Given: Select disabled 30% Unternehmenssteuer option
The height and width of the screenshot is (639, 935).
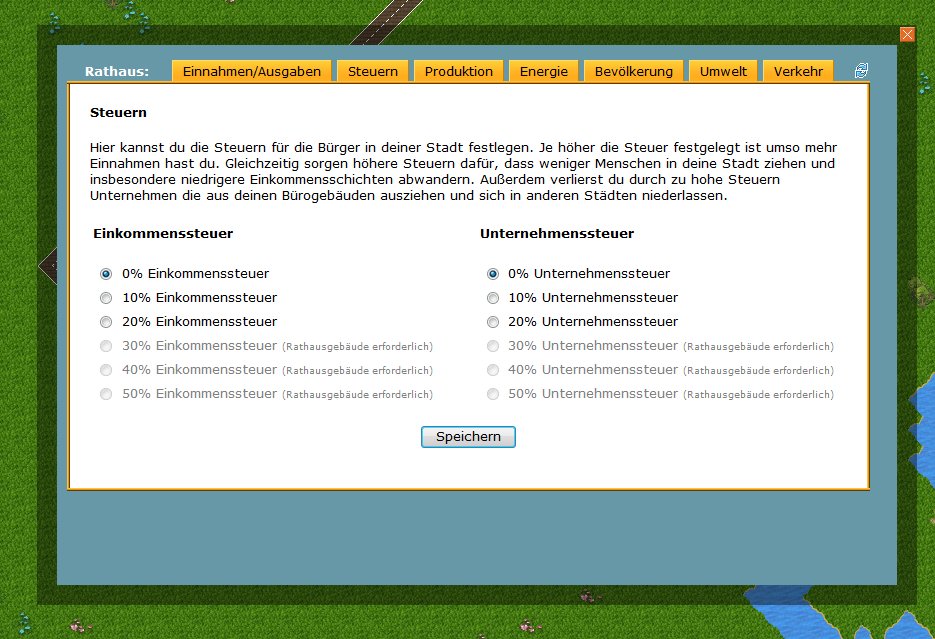Looking at the screenshot, I should coord(493,346).
